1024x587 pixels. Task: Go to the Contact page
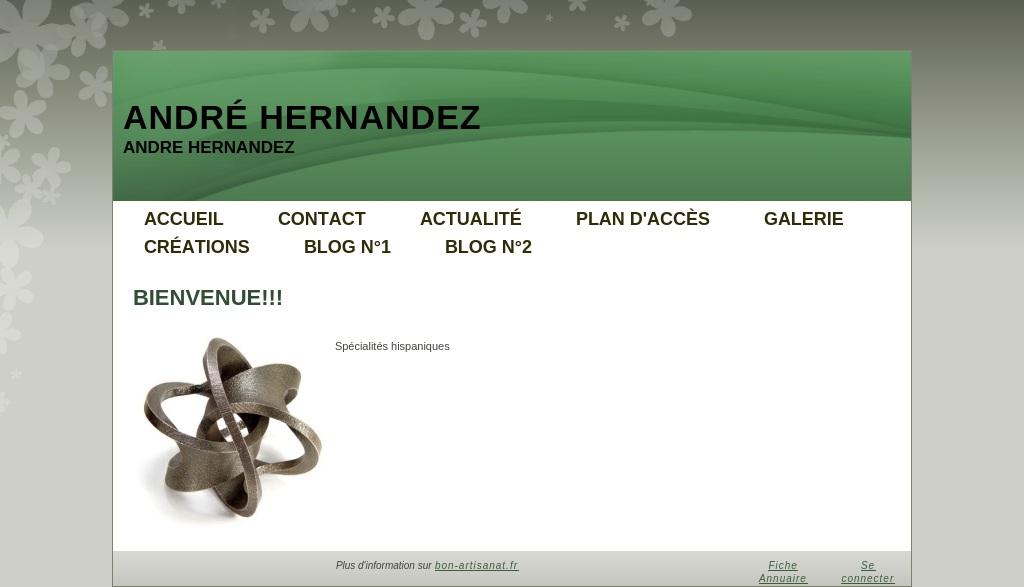(x=321, y=219)
